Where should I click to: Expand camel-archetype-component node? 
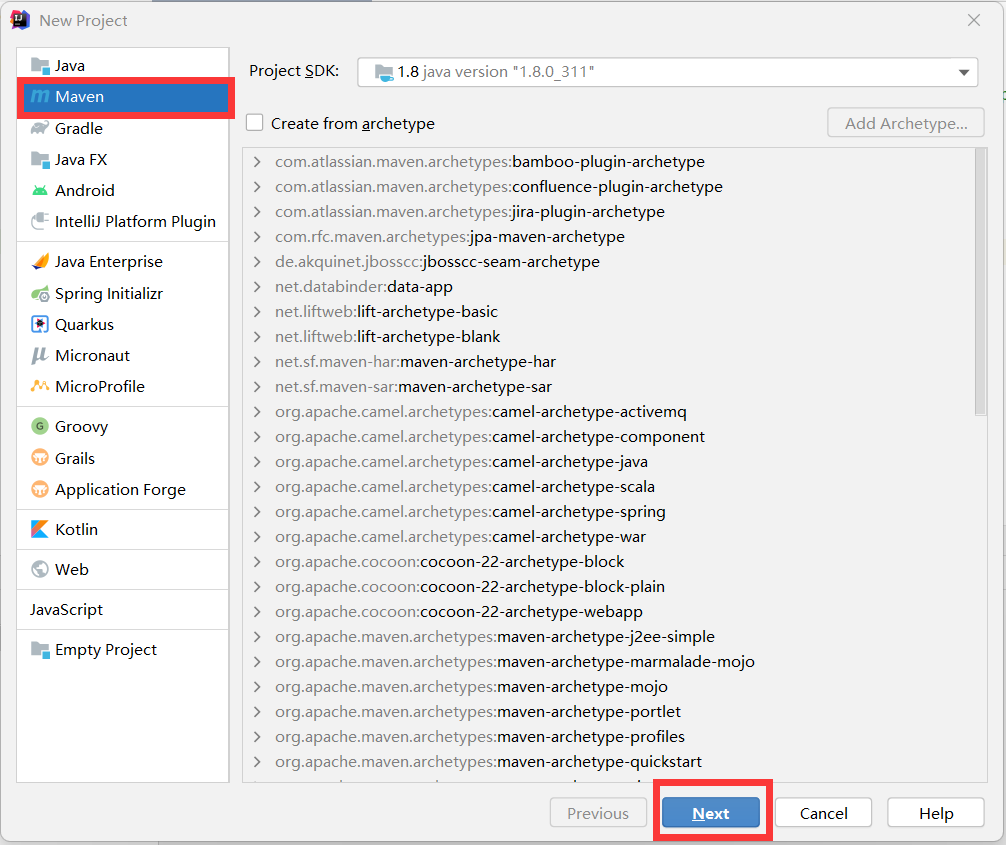(257, 437)
